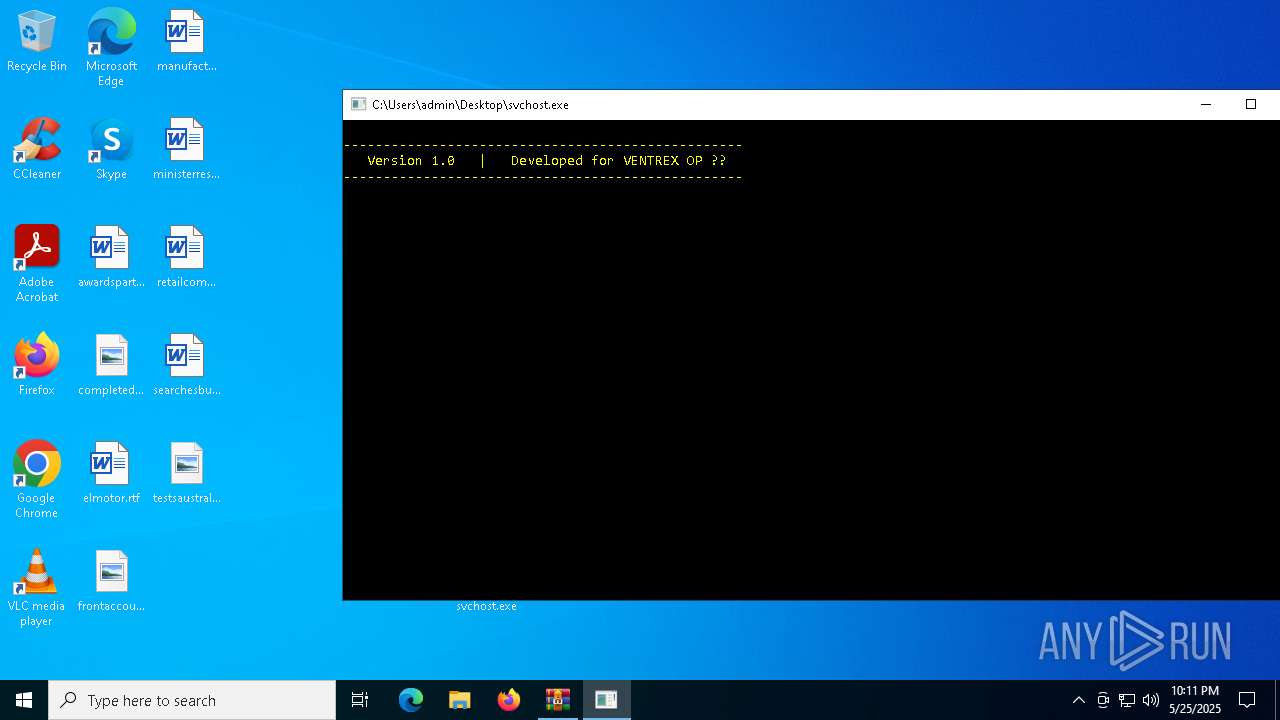Select the elmotor.rtf file
Viewport: 1280px width, 720px height.
tap(111, 474)
